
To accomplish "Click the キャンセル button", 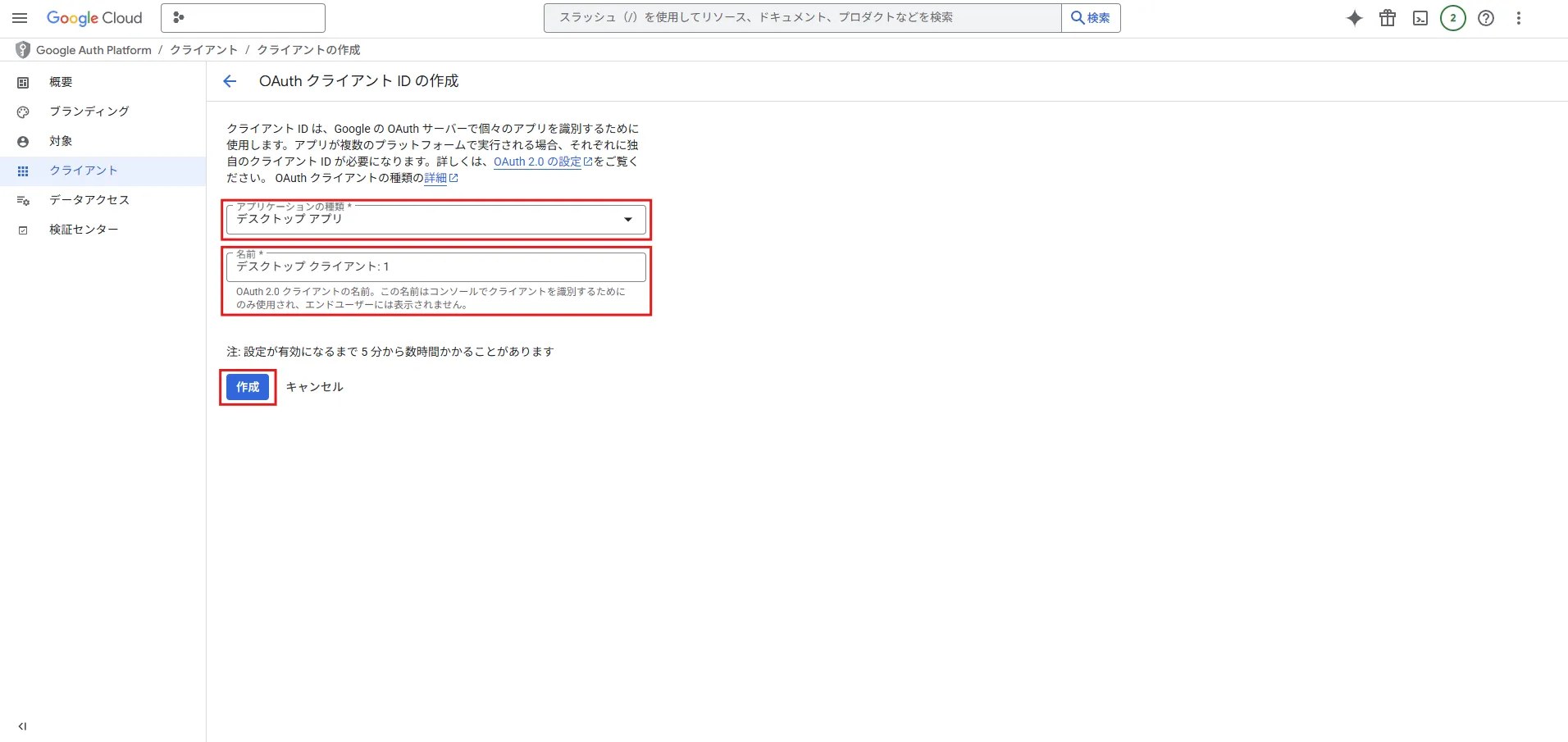I will 315,387.
